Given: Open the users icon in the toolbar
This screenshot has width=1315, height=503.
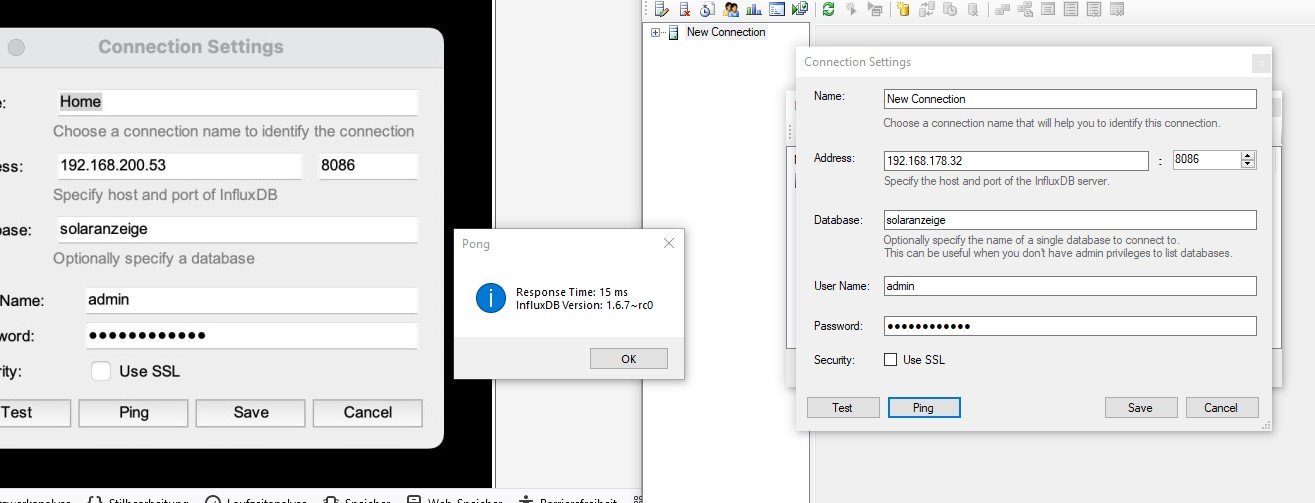Looking at the screenshot, I should click(x=731, y=10).
